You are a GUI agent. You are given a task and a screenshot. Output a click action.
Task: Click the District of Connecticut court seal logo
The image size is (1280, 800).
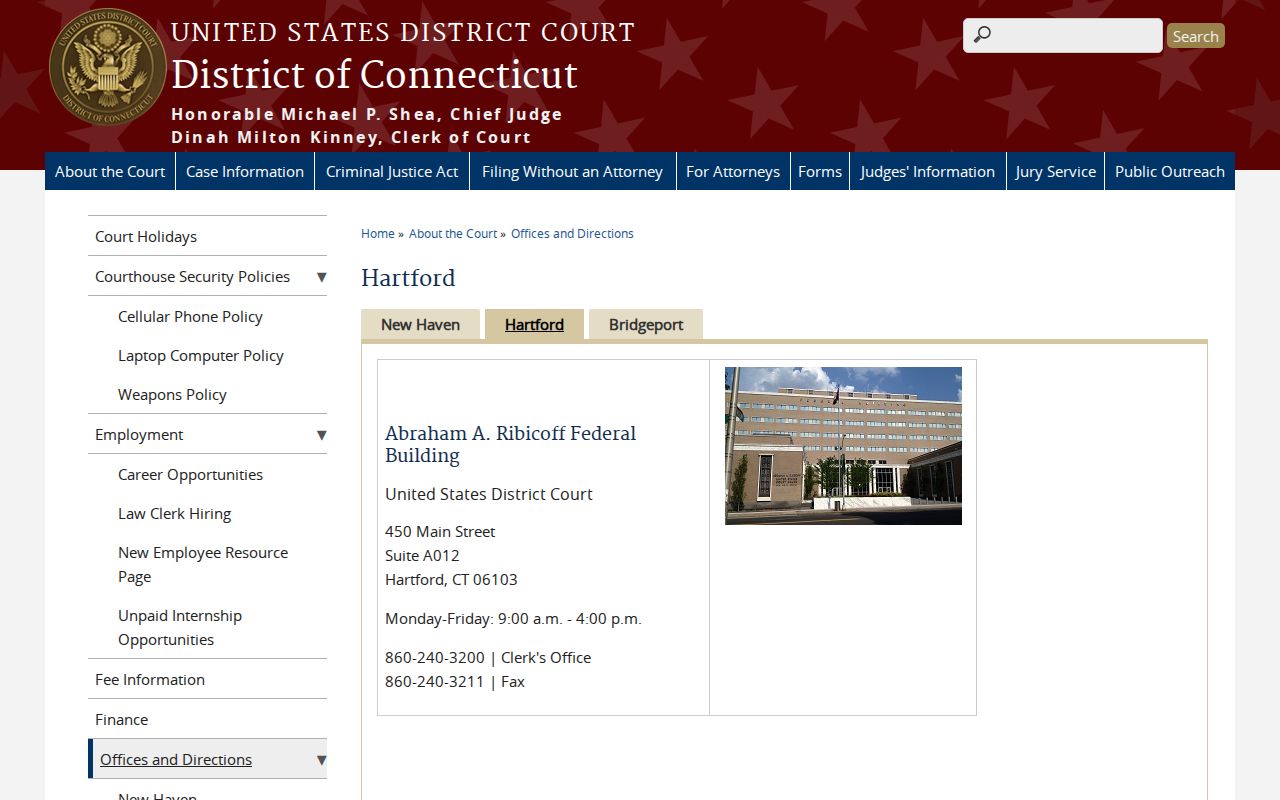[x=108, y=69]
